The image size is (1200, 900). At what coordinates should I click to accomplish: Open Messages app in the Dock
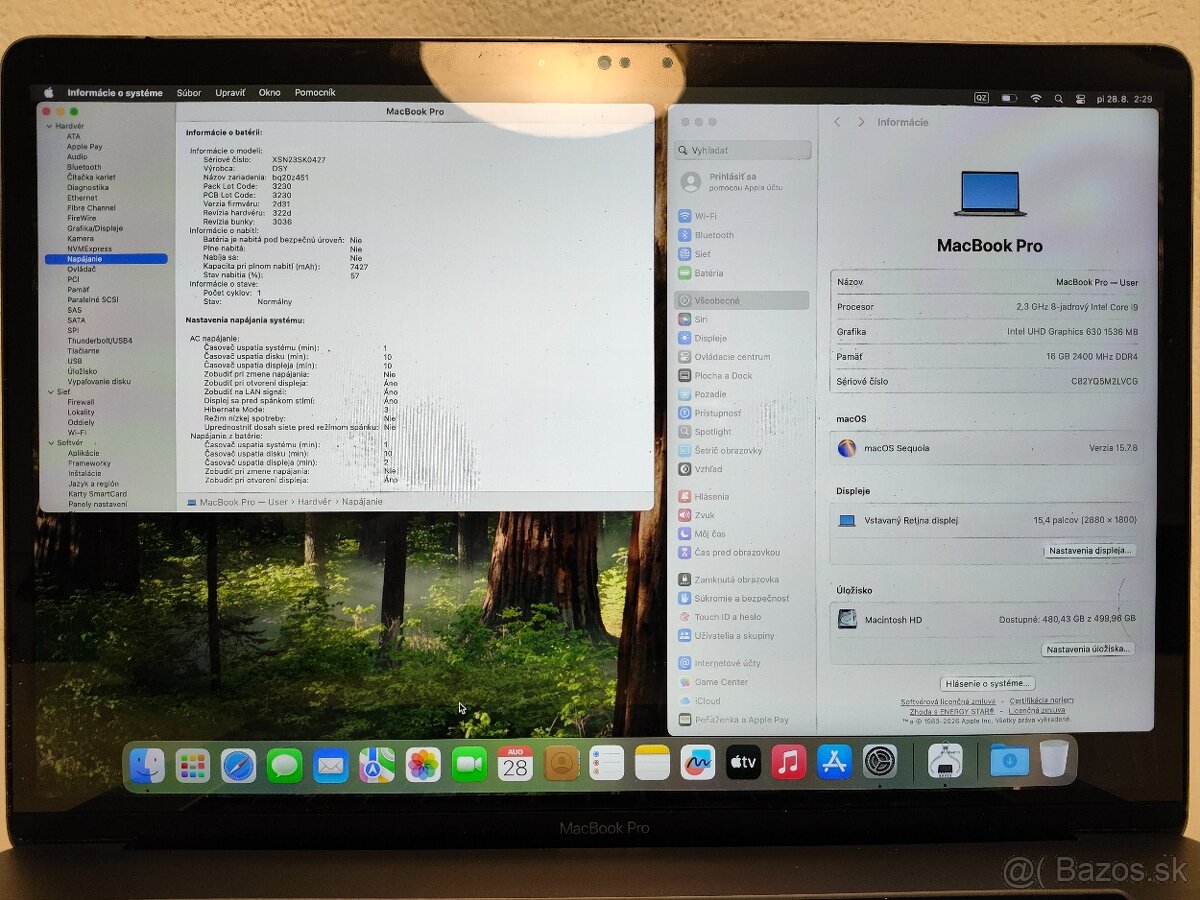pyautogui.click(x=284, y=765)
